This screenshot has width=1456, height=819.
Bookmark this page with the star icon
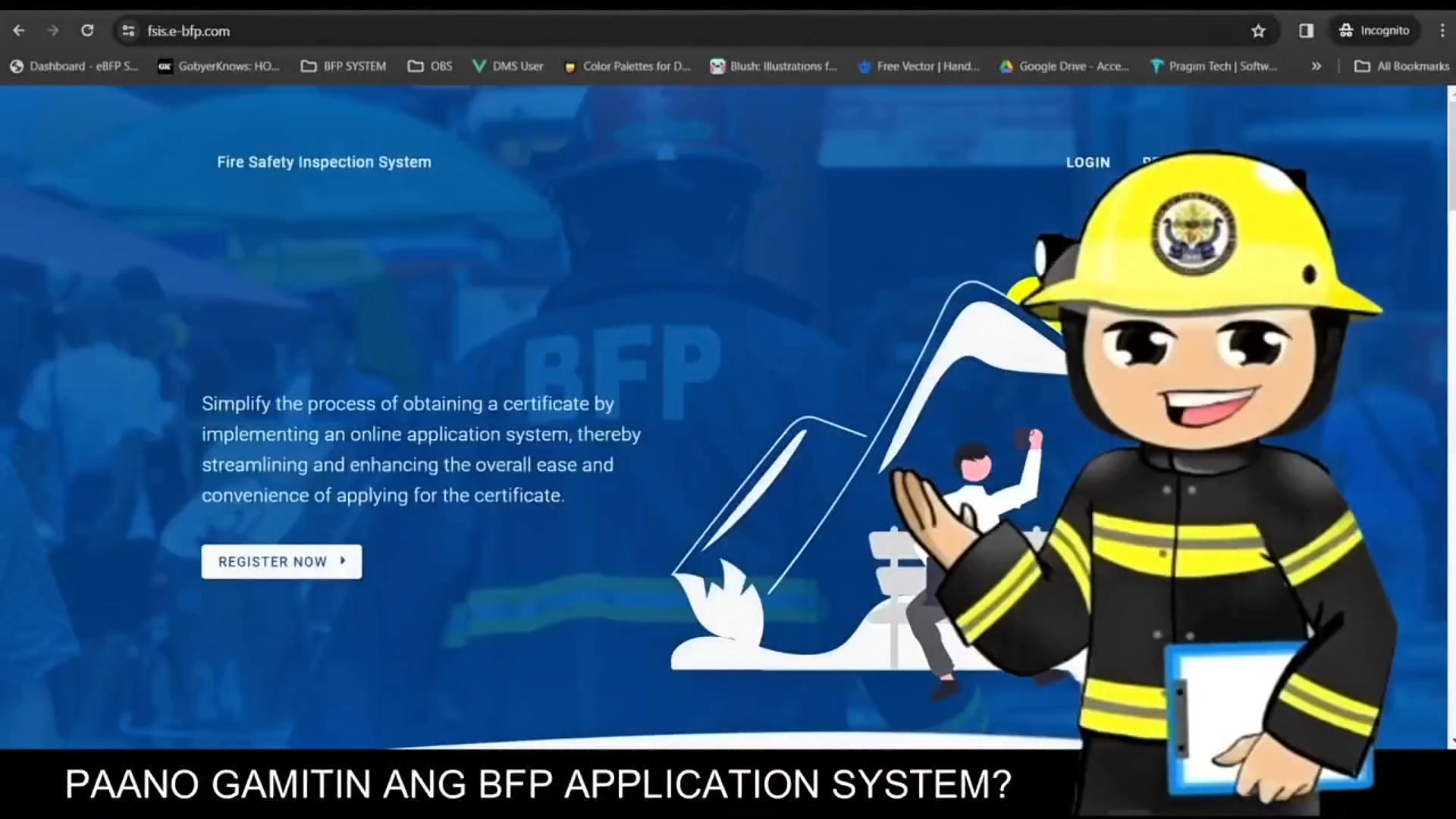(x=1258, y=30)
